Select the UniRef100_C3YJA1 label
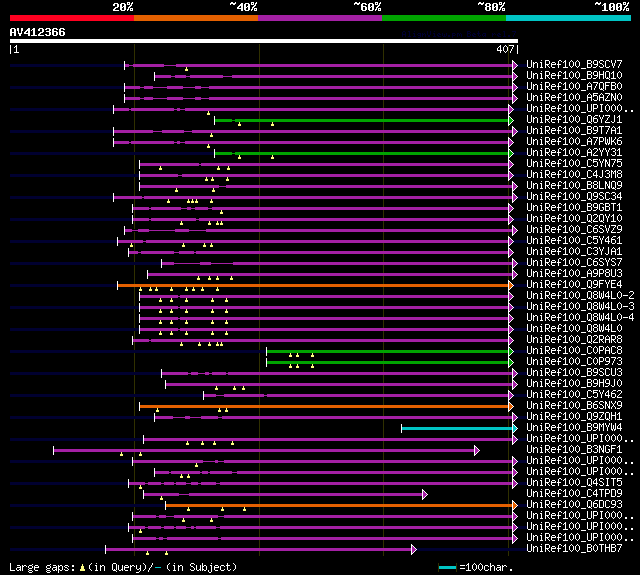 point(574,251)
